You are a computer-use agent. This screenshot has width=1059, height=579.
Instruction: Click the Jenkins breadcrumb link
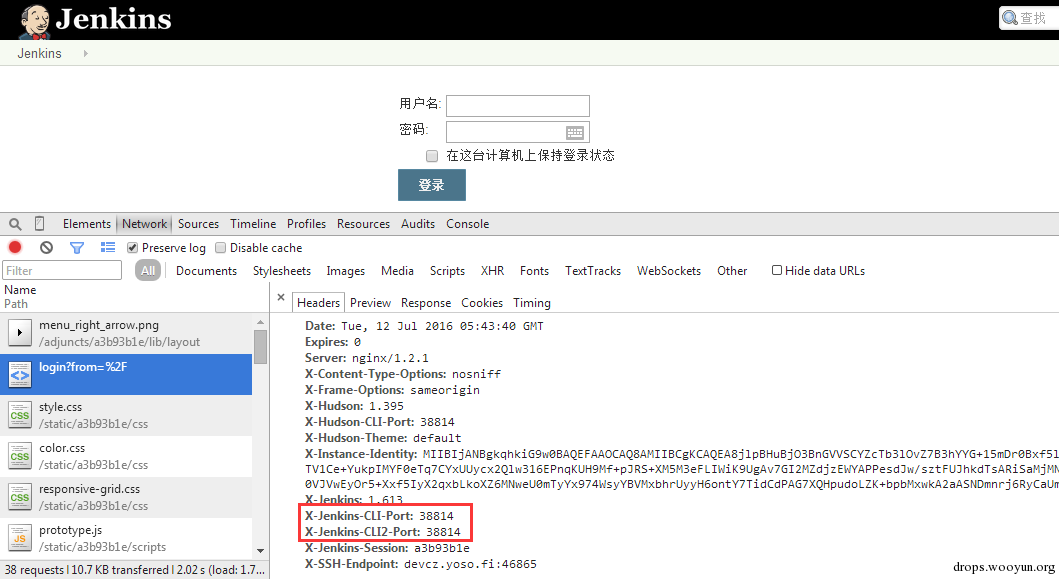(x=39, y=53)
